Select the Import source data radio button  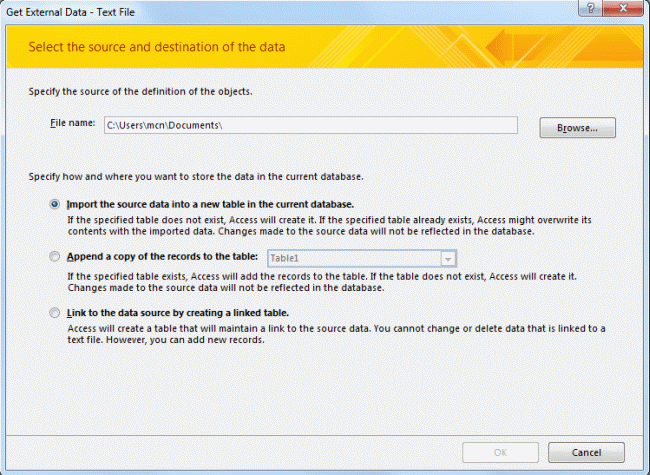coord(54,203)
